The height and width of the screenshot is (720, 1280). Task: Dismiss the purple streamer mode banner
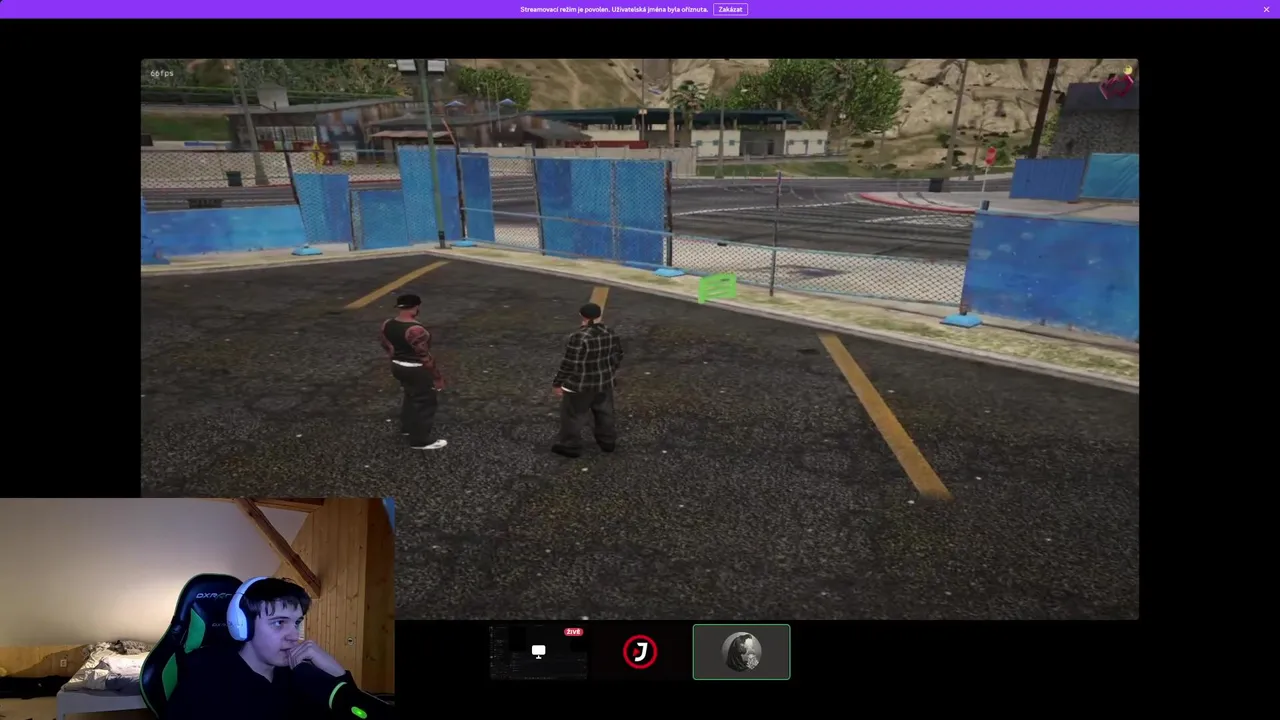(1266, 9)
